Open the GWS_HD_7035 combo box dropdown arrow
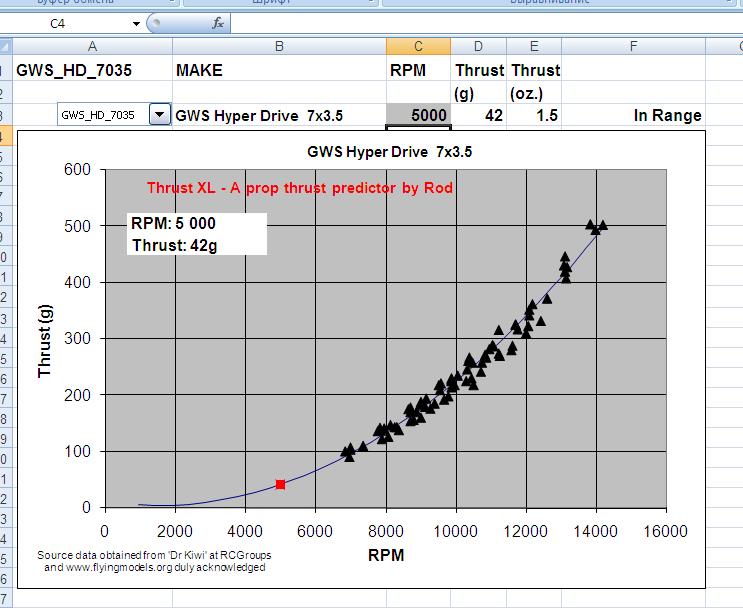This screenshot has width=743, height=608. pos(160,115)
